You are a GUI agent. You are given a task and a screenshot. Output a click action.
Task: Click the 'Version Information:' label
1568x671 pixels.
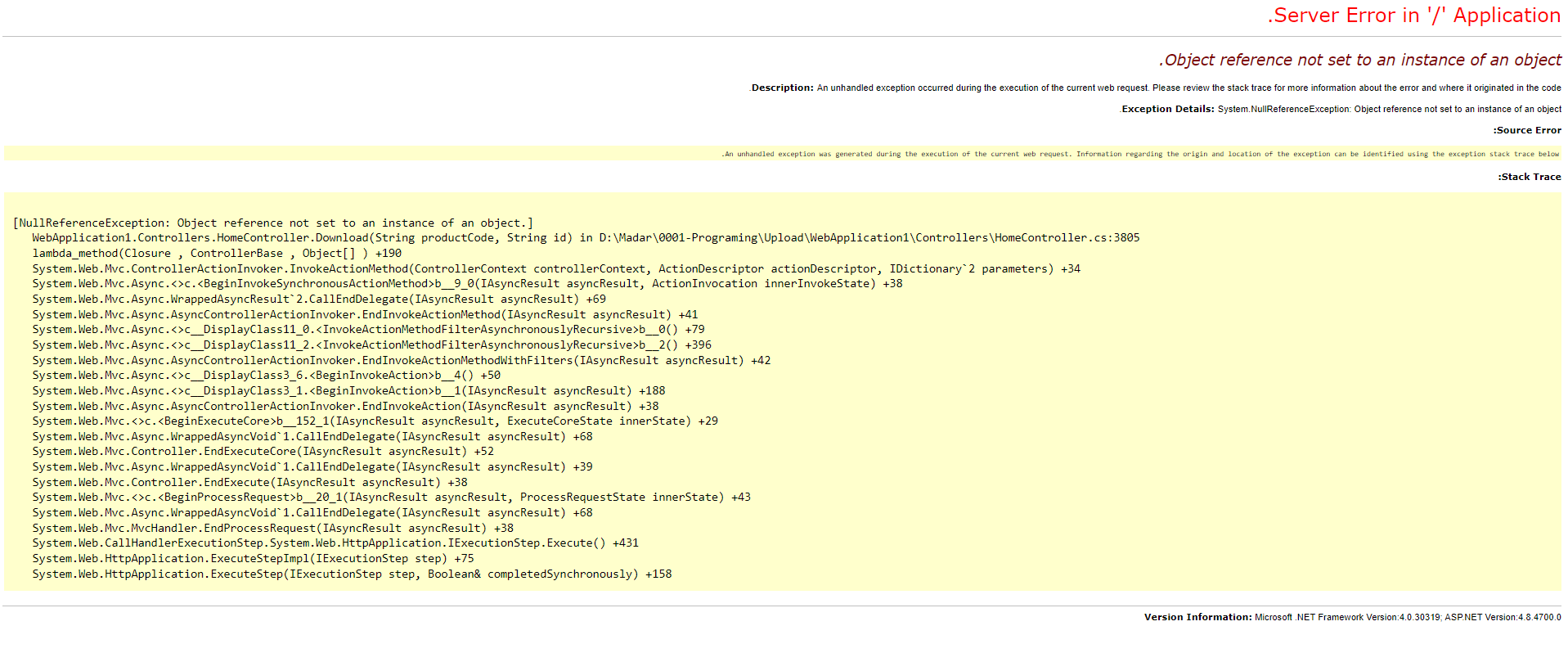(1197, 617)
